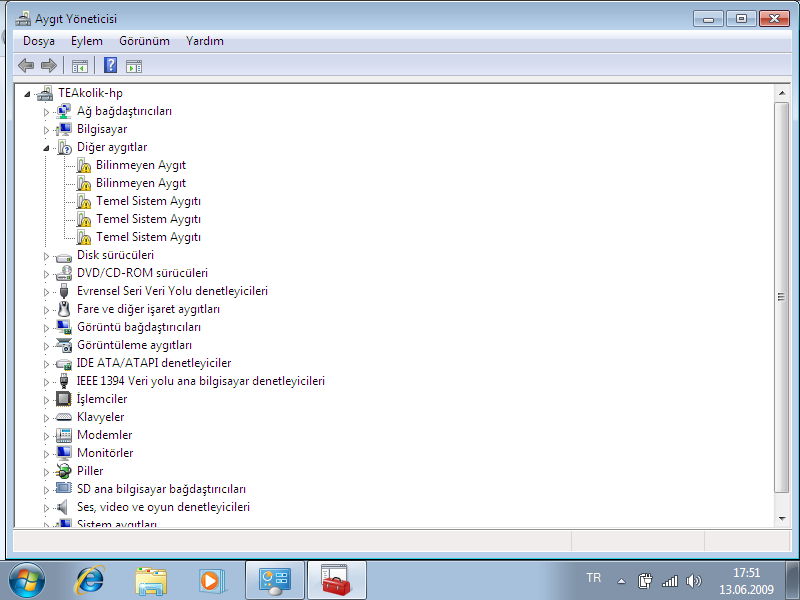Select the Modemler category label

[105, 435]
